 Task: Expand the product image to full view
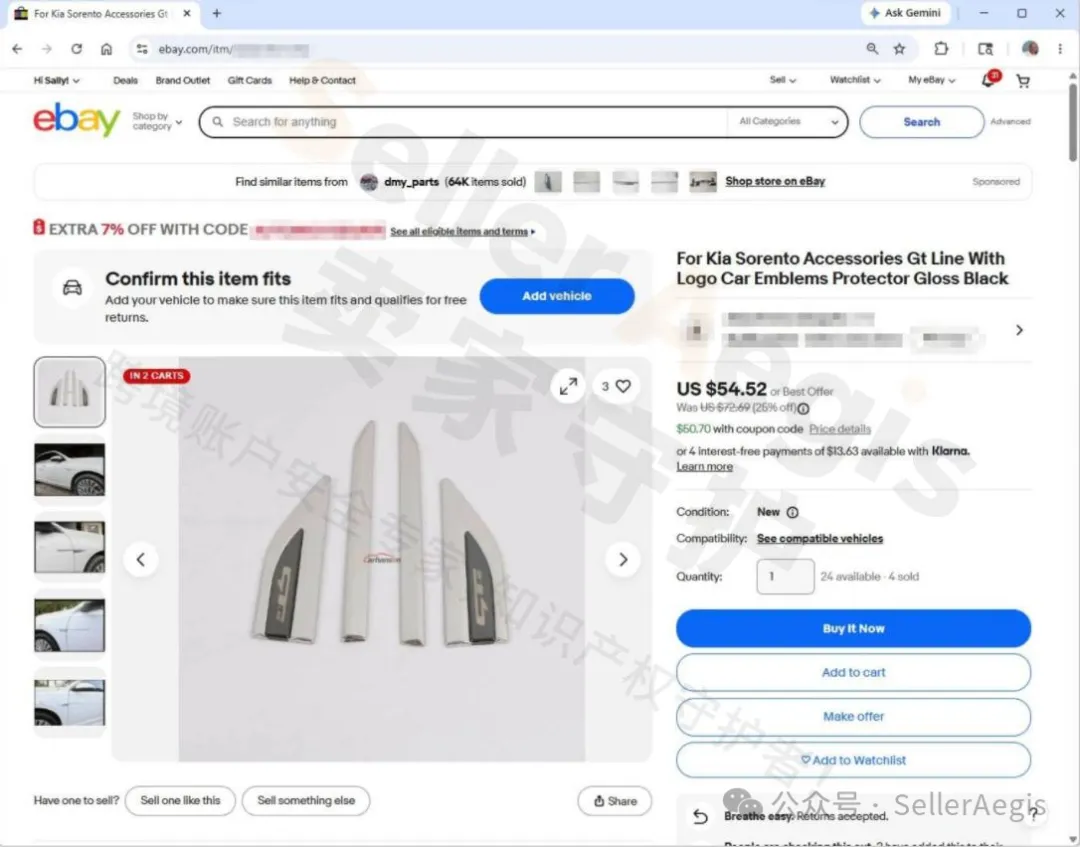pos(568,387)
